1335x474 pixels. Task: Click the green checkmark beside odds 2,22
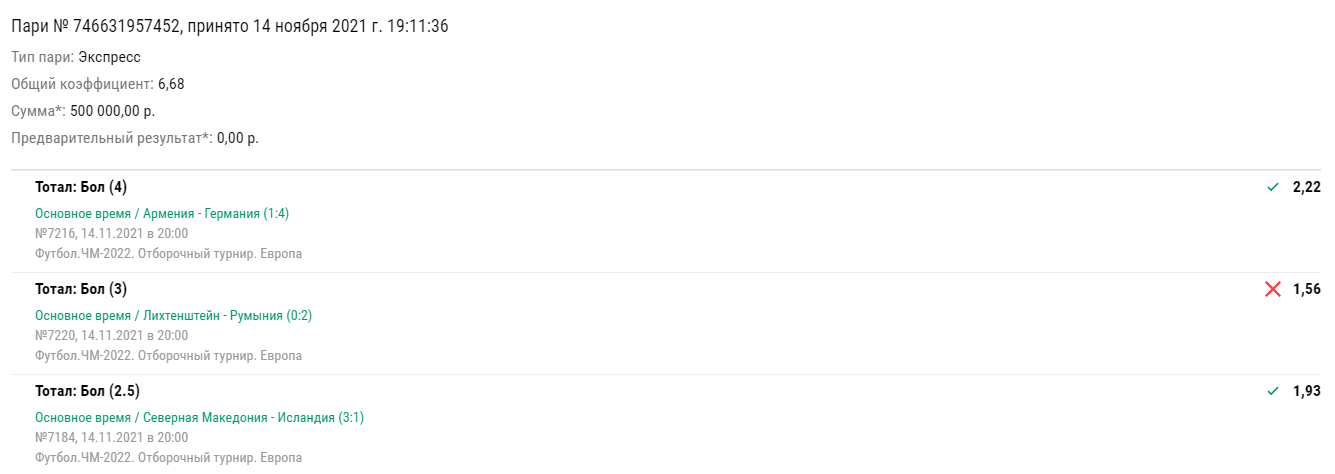tap(1273, 187)
